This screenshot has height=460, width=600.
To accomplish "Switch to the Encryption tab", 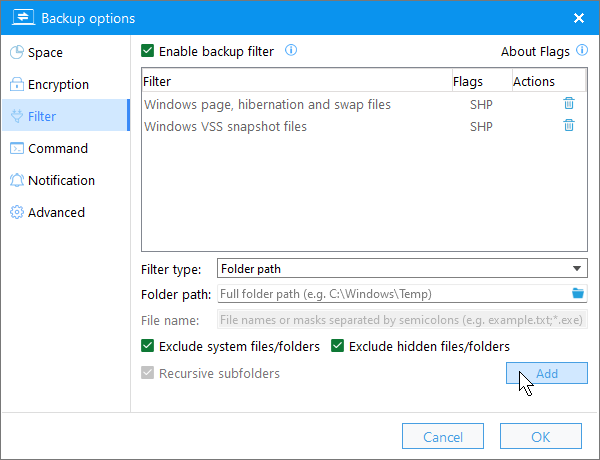I will tap(66, 84).
